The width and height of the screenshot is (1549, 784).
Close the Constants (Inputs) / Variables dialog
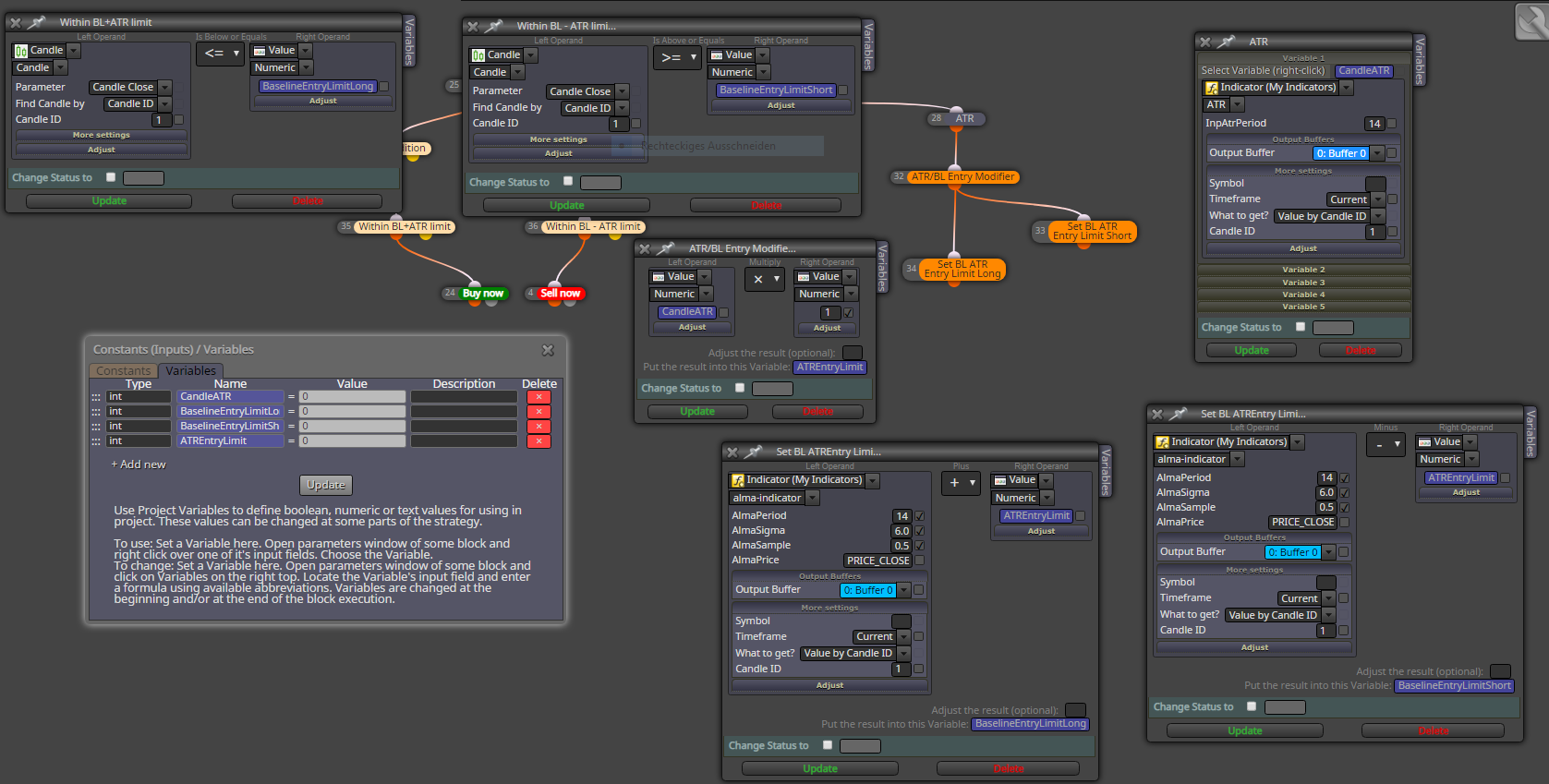point(548,350)
